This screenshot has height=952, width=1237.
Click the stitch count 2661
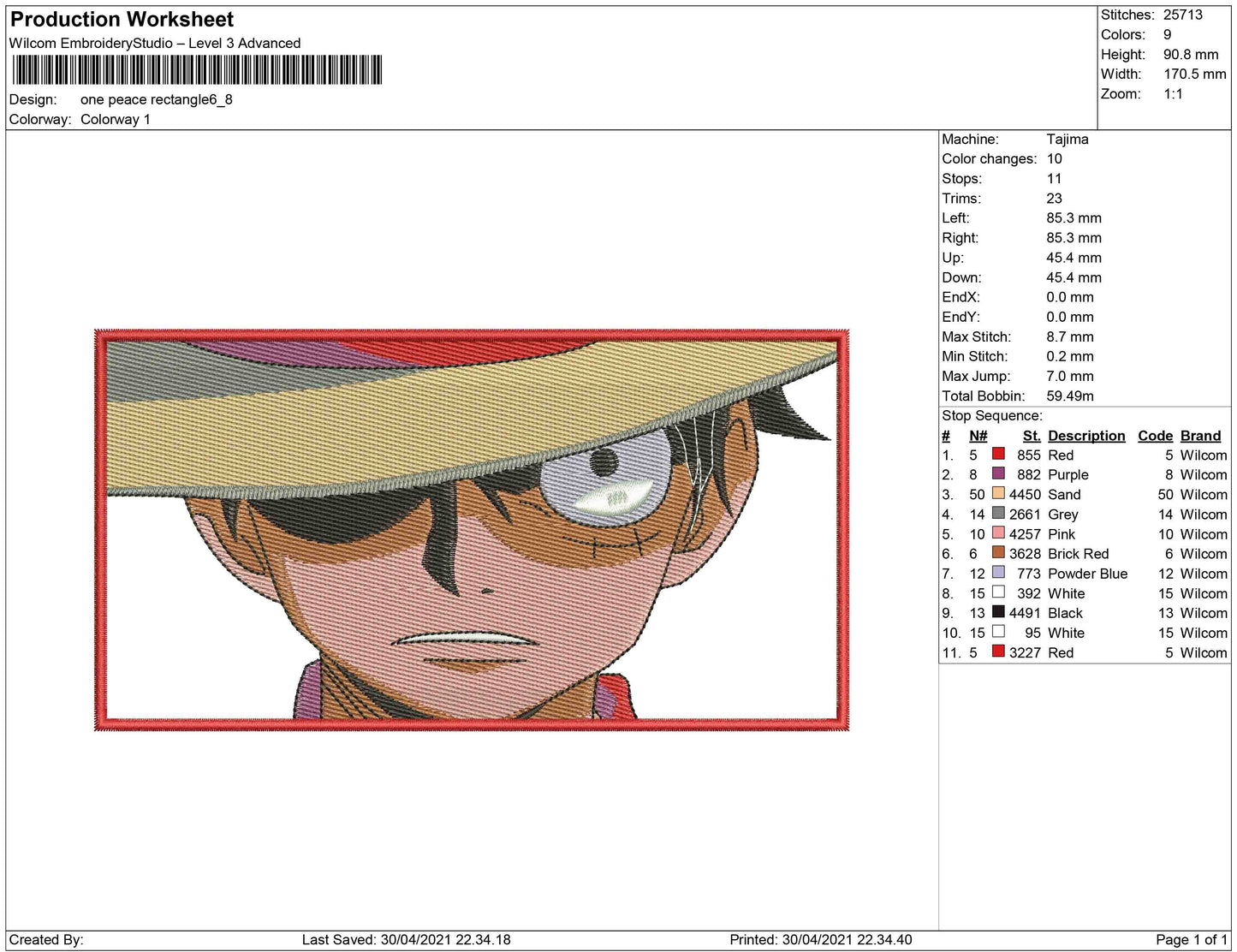pos(1025,514)
